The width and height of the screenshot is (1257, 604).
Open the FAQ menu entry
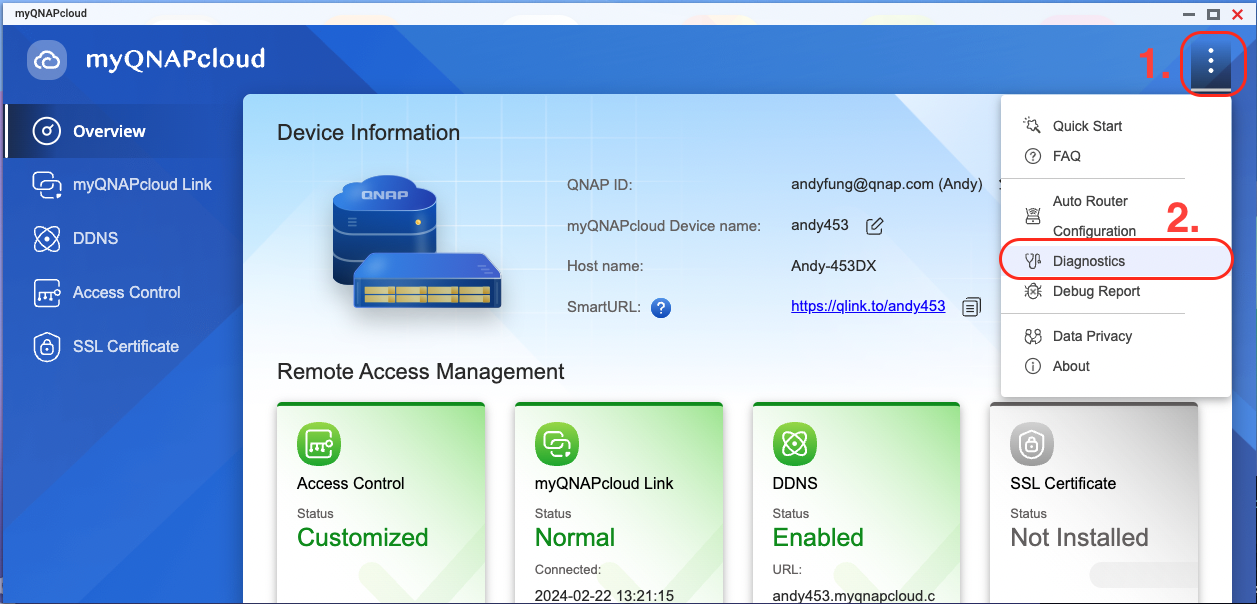click(x=1066, y=156)
